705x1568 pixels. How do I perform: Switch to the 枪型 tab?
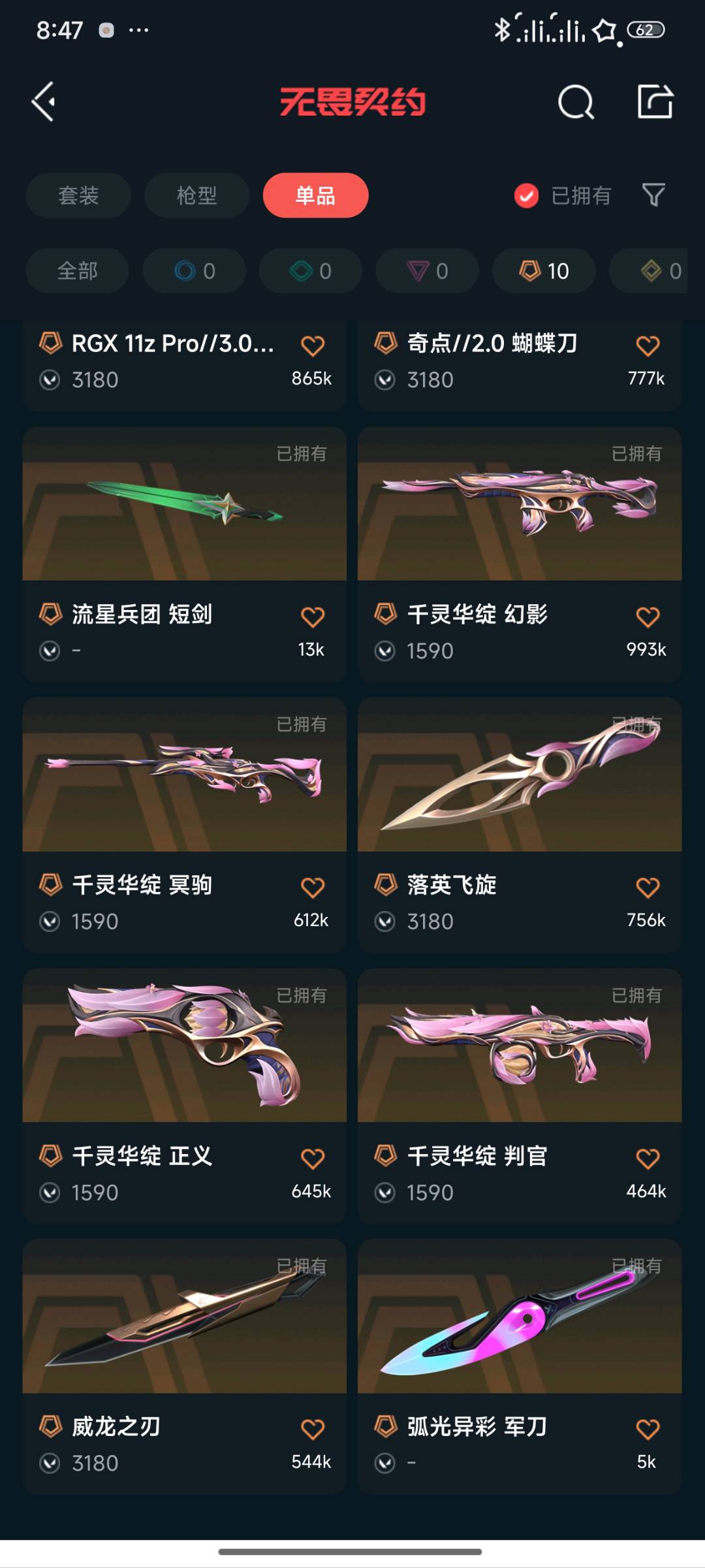point(196,195)
